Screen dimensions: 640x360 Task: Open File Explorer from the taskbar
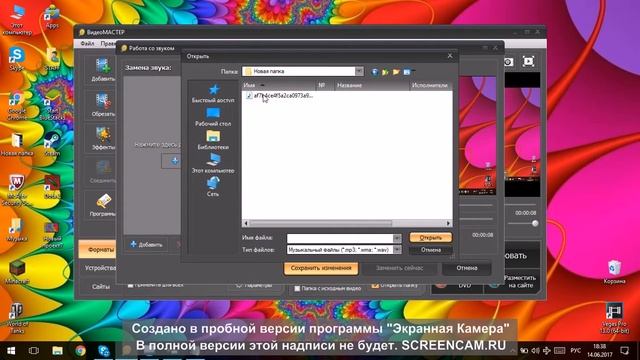click(x=58, y=351)
